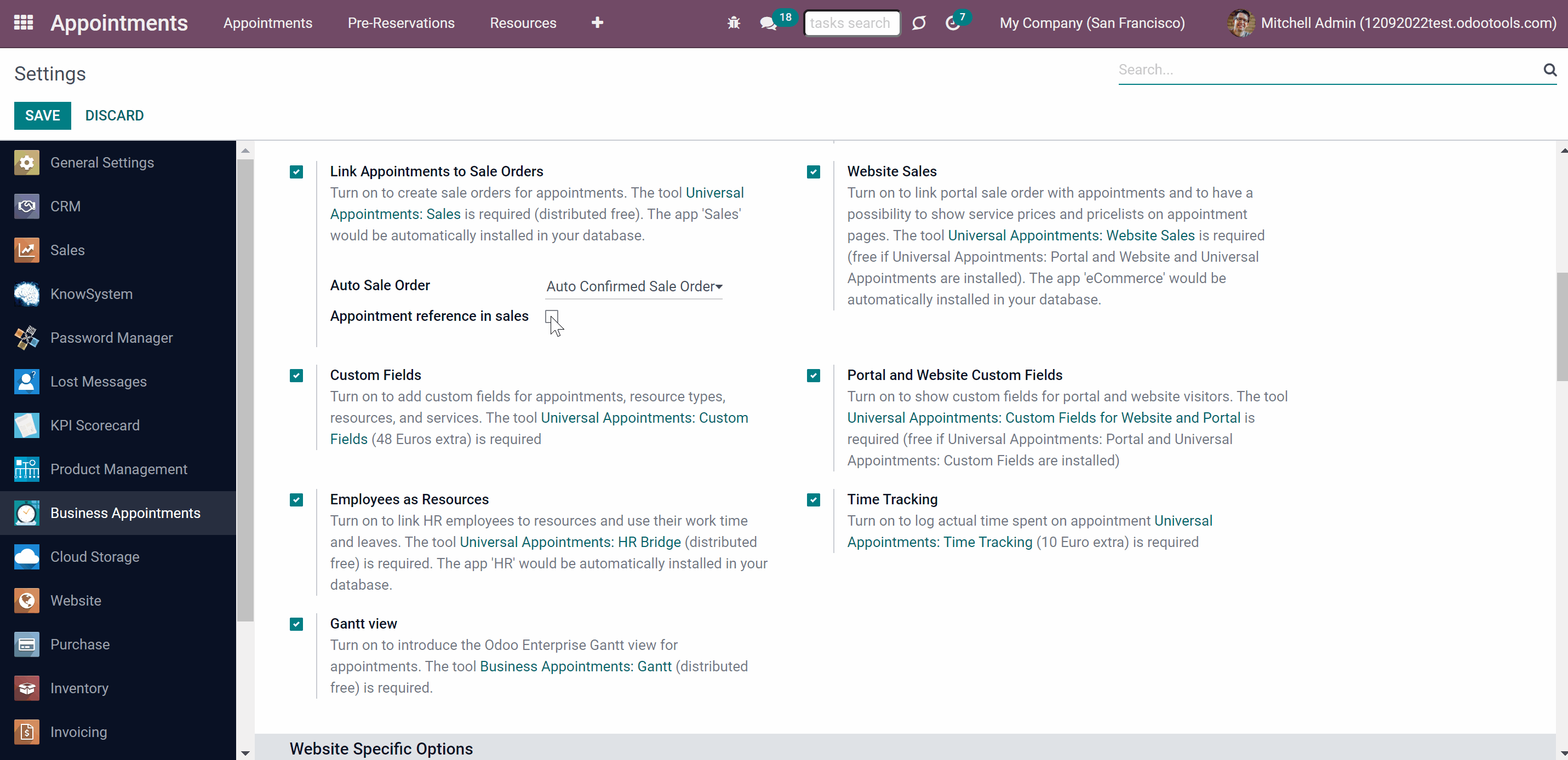Open the Pre-Reservations menu

pos(401,23)
